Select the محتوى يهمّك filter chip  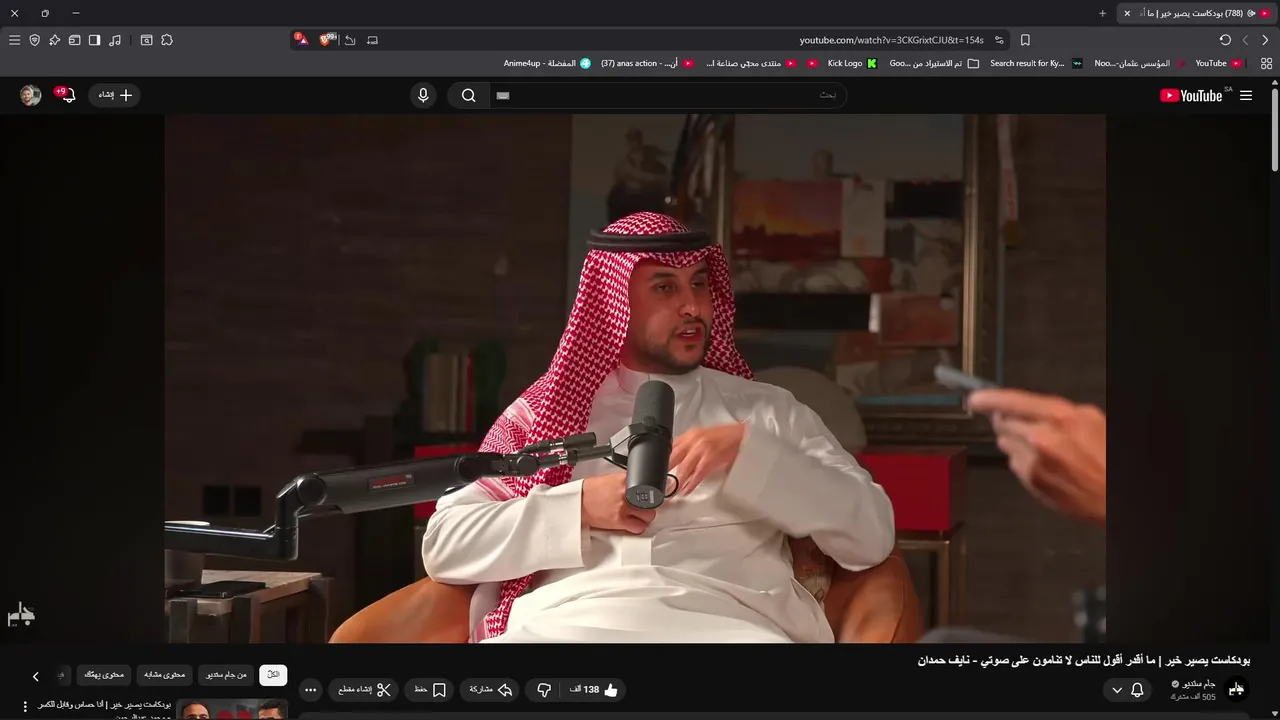(x=104, y=675)
